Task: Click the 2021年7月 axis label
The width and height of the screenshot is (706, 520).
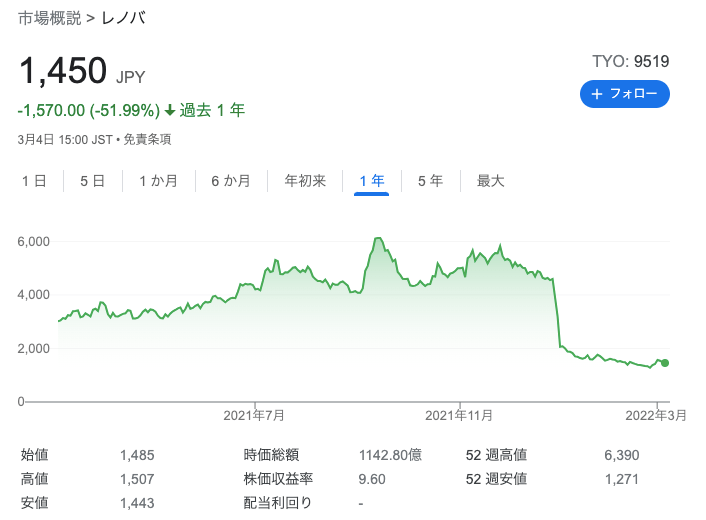Action: coord(254,415)
